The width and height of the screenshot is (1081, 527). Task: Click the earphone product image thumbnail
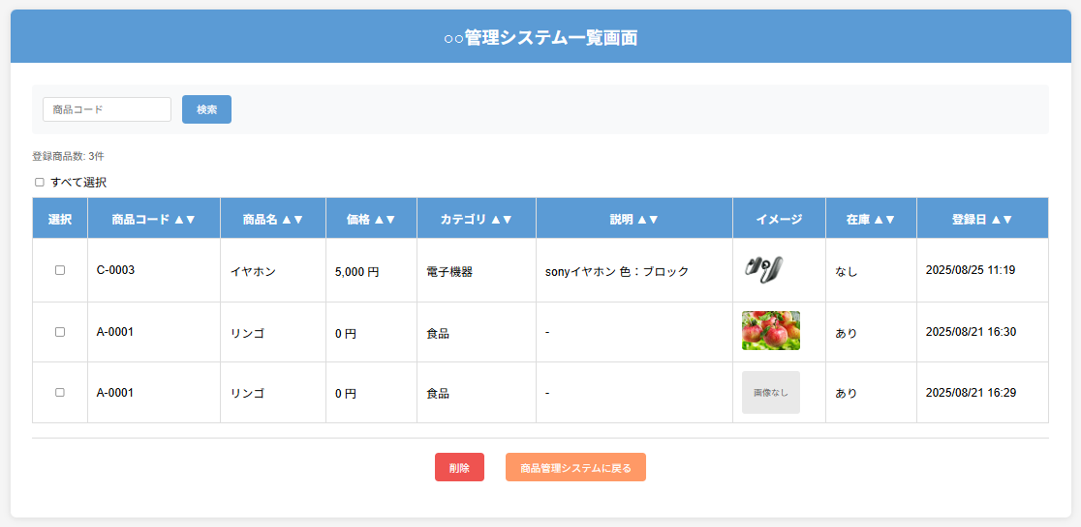[763, 269]
